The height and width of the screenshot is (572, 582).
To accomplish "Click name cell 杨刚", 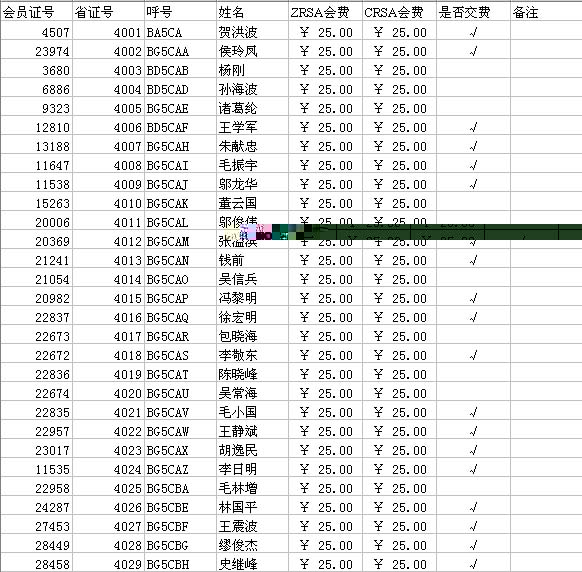I will [252, 68].
